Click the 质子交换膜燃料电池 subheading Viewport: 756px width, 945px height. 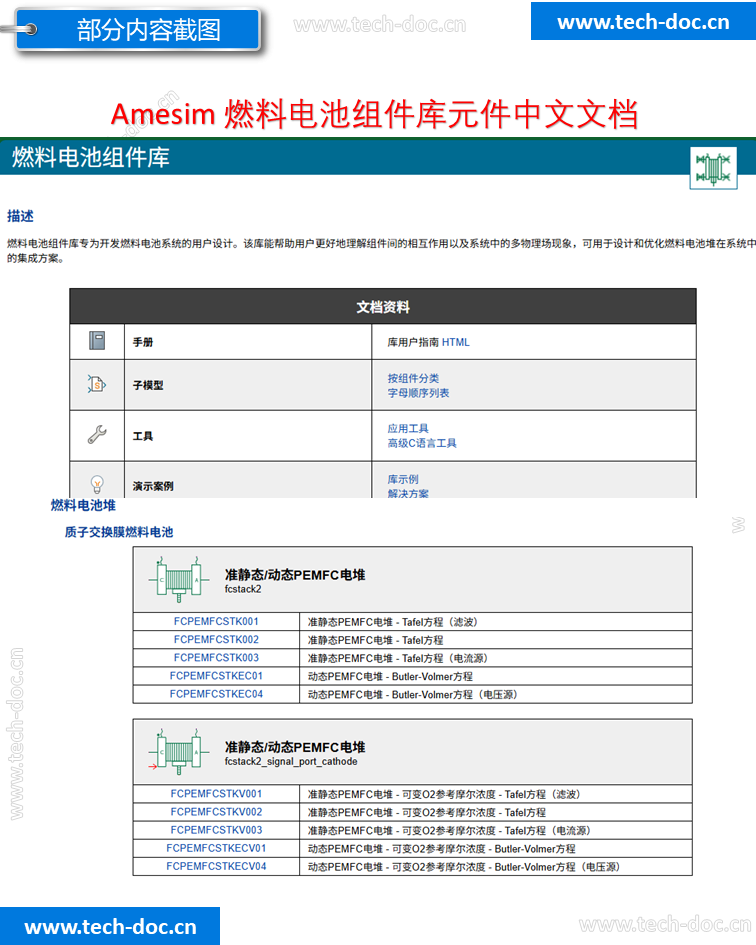coord(119,532)
